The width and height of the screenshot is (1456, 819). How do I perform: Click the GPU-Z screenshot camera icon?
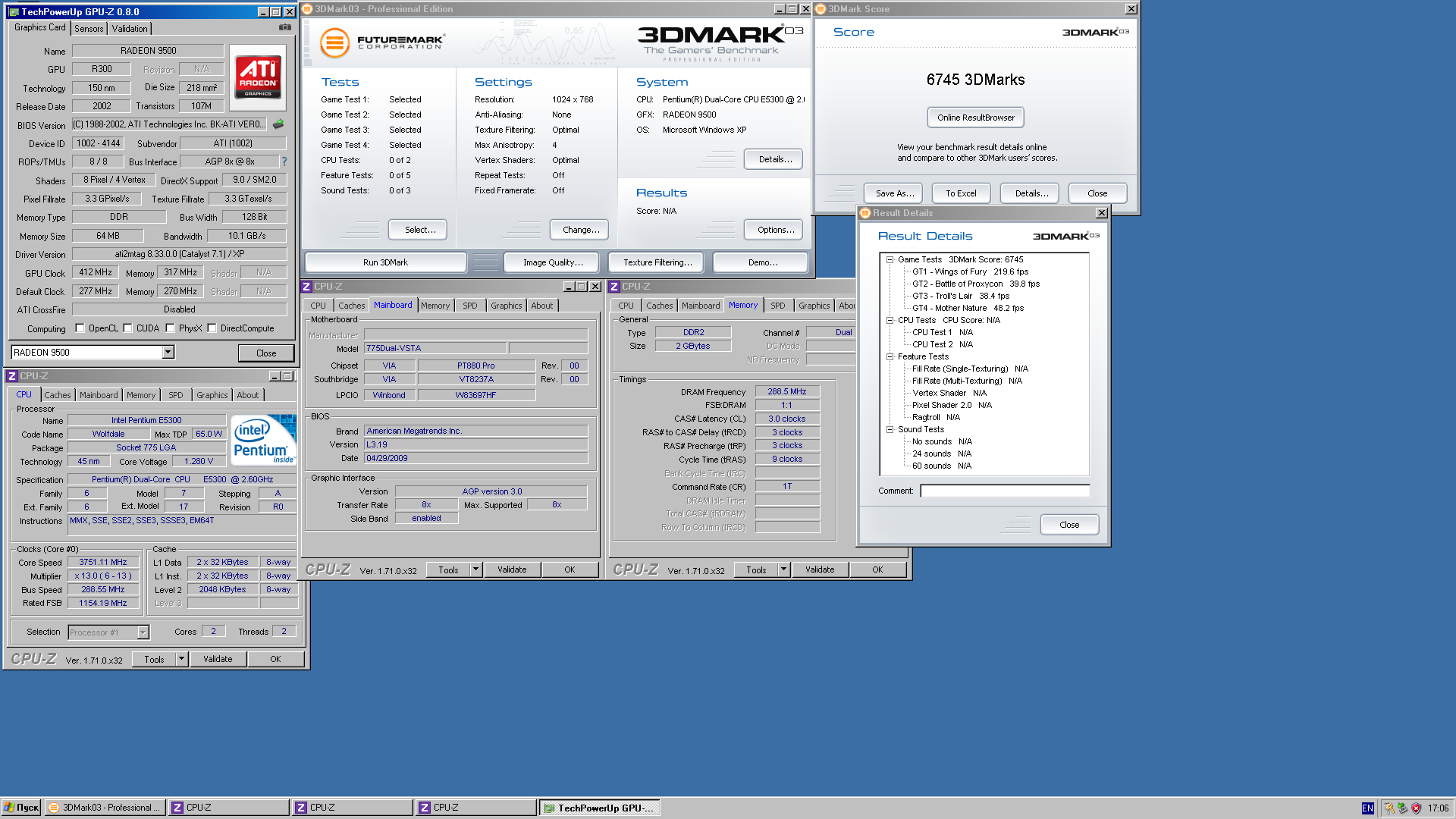click(285, 27)
